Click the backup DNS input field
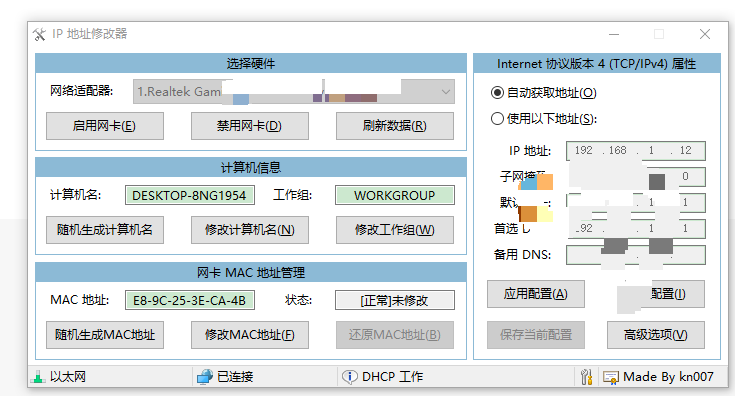Screen dimensions: 735x396 [x=636, y=255]
